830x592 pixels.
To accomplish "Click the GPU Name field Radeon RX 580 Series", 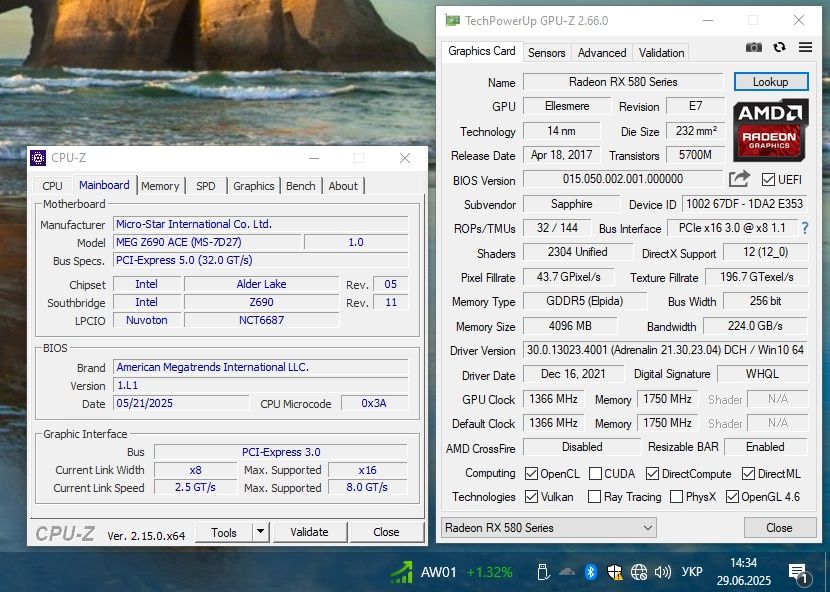I will 623,82.
